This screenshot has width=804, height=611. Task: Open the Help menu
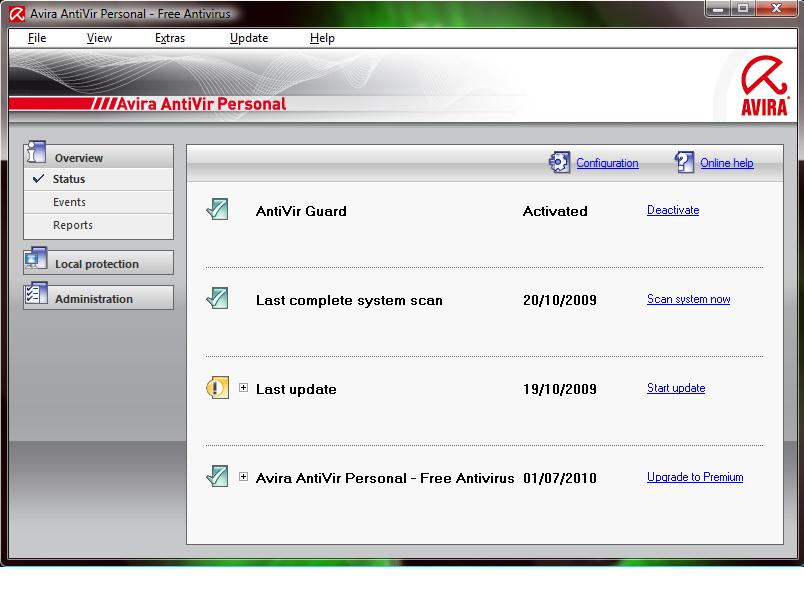tap(322, 38)
